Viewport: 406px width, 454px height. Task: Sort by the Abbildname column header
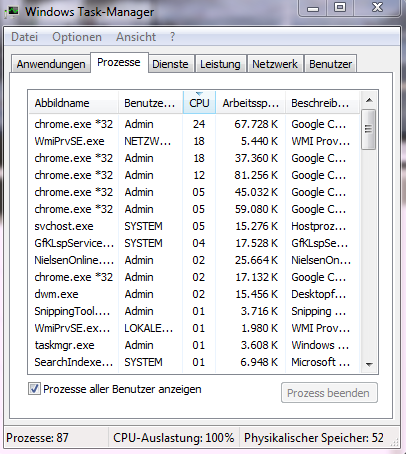73,103
